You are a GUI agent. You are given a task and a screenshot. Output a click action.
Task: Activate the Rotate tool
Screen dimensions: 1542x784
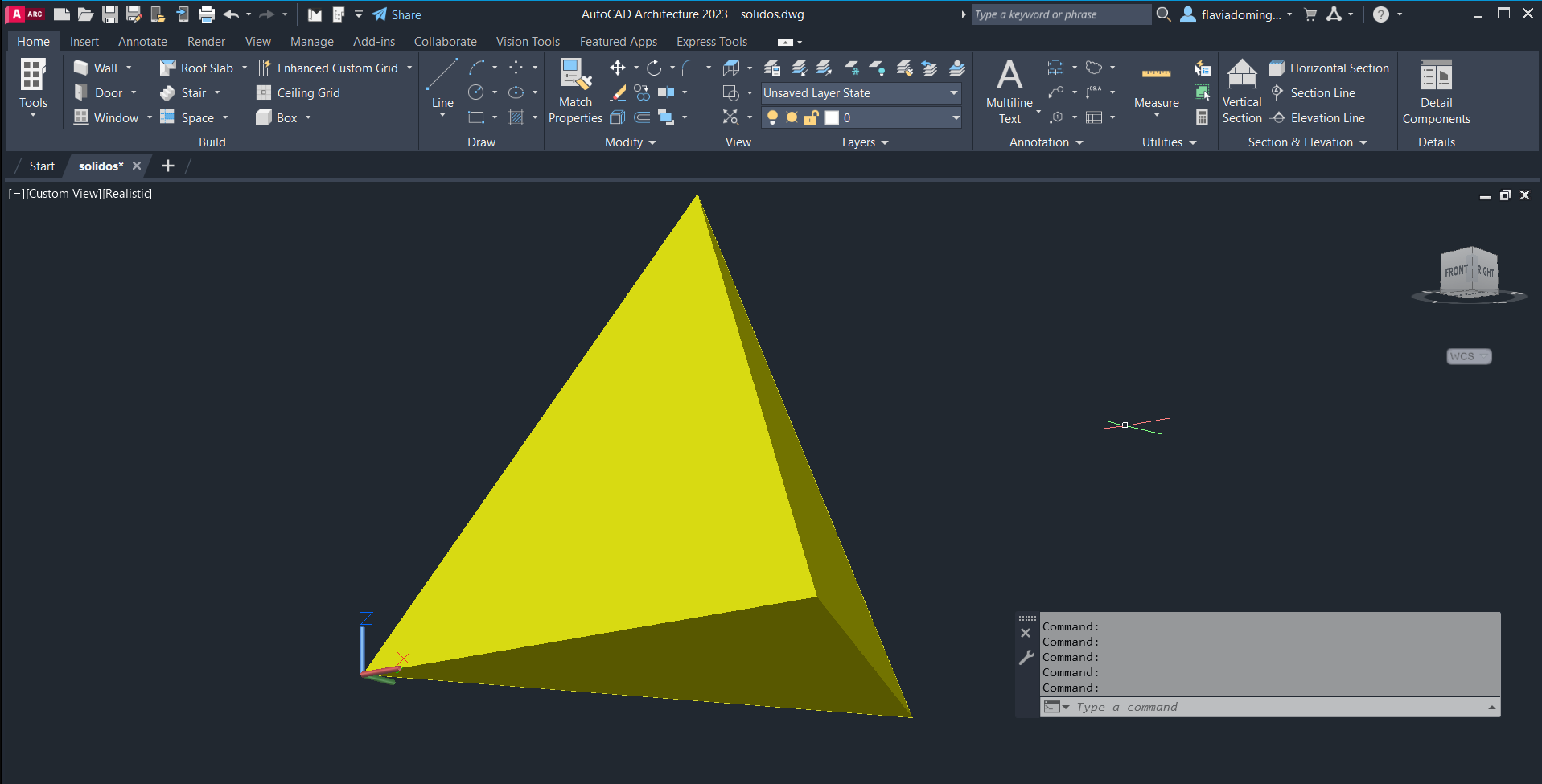(655, 68)
